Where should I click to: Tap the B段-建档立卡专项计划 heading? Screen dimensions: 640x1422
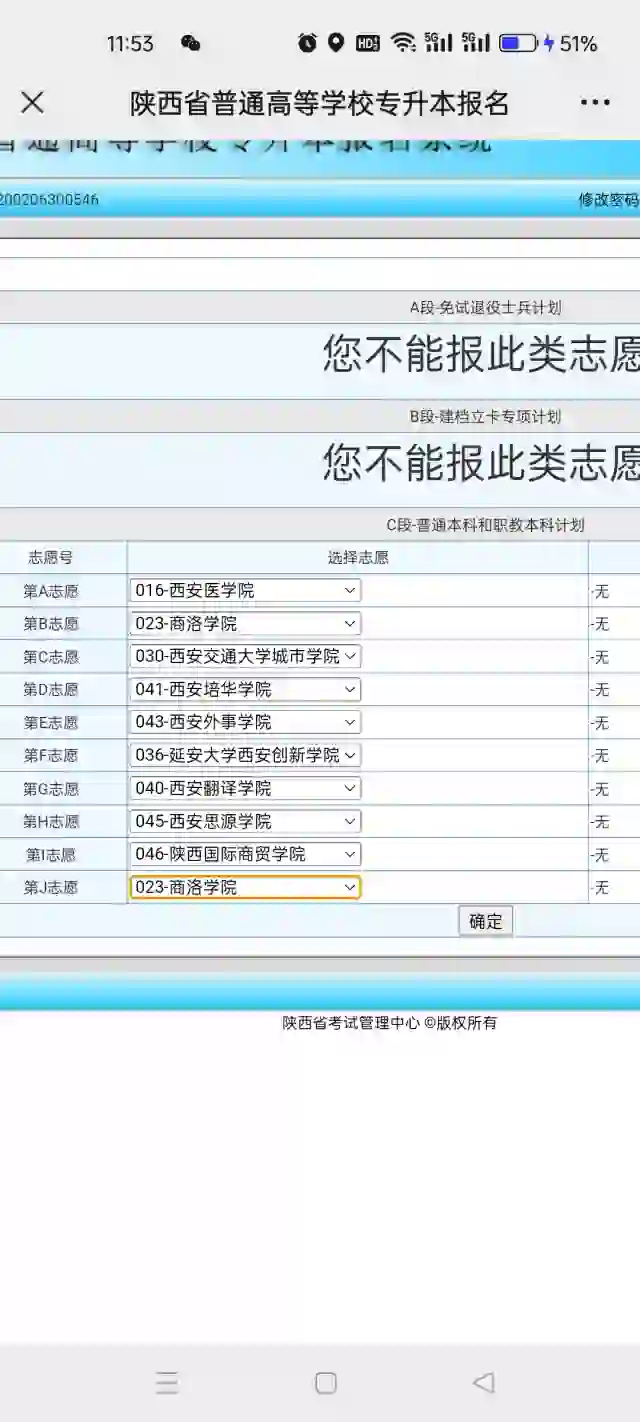click(x=486, y=417)
